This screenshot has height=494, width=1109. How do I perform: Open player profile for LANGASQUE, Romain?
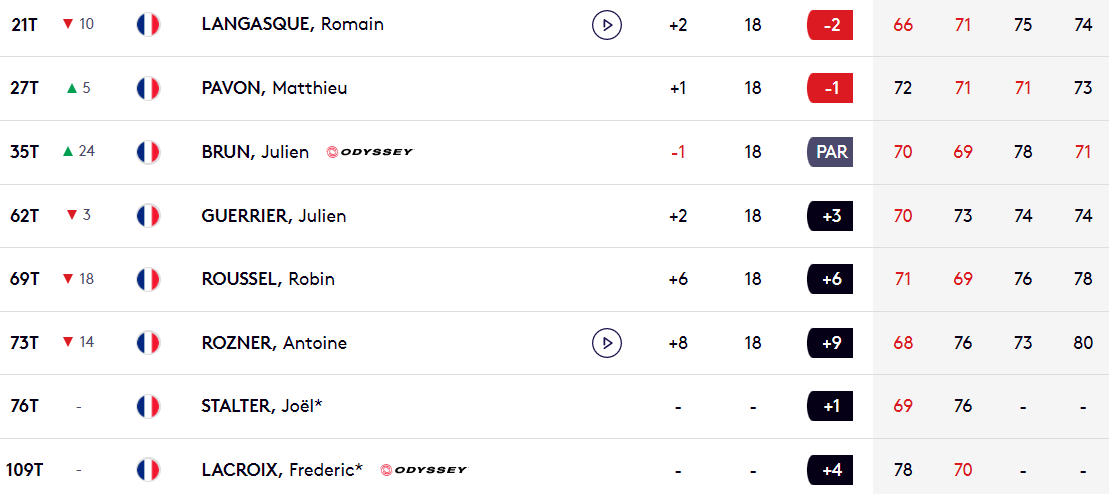click(293, 25)
